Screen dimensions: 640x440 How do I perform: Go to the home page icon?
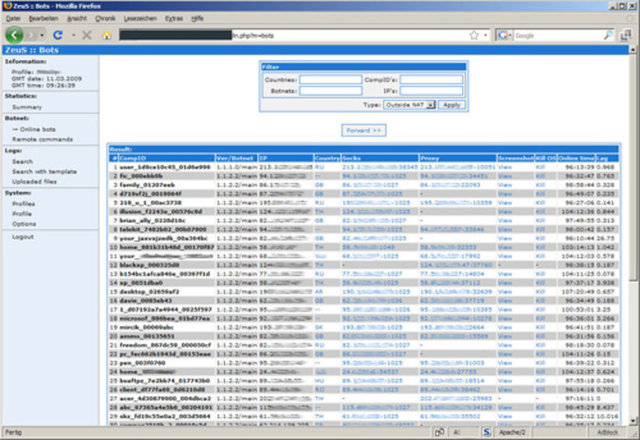[x=106, y=34]
